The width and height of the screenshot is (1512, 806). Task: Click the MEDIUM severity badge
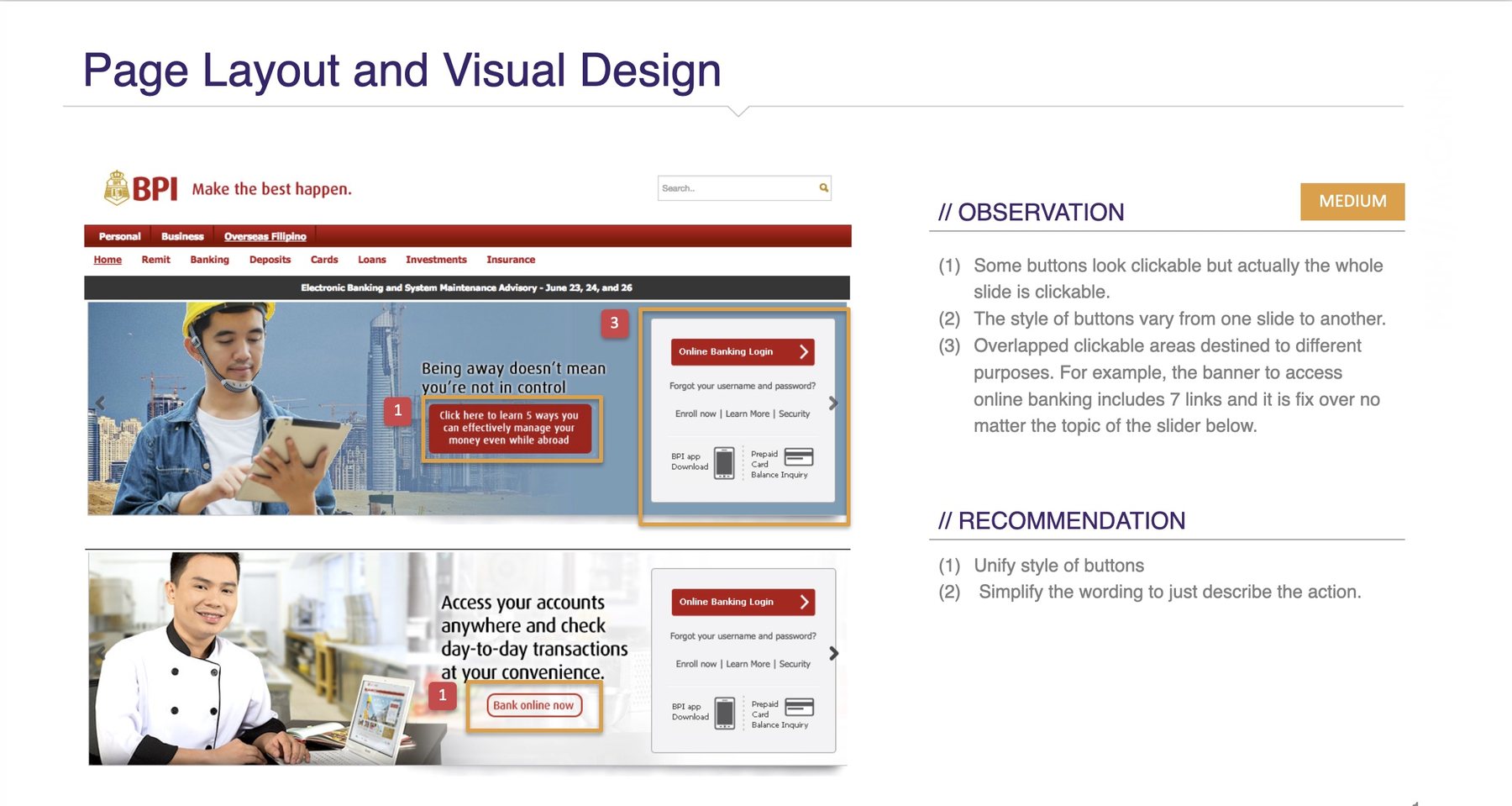pyautogui.click(x=1352, y=202)
